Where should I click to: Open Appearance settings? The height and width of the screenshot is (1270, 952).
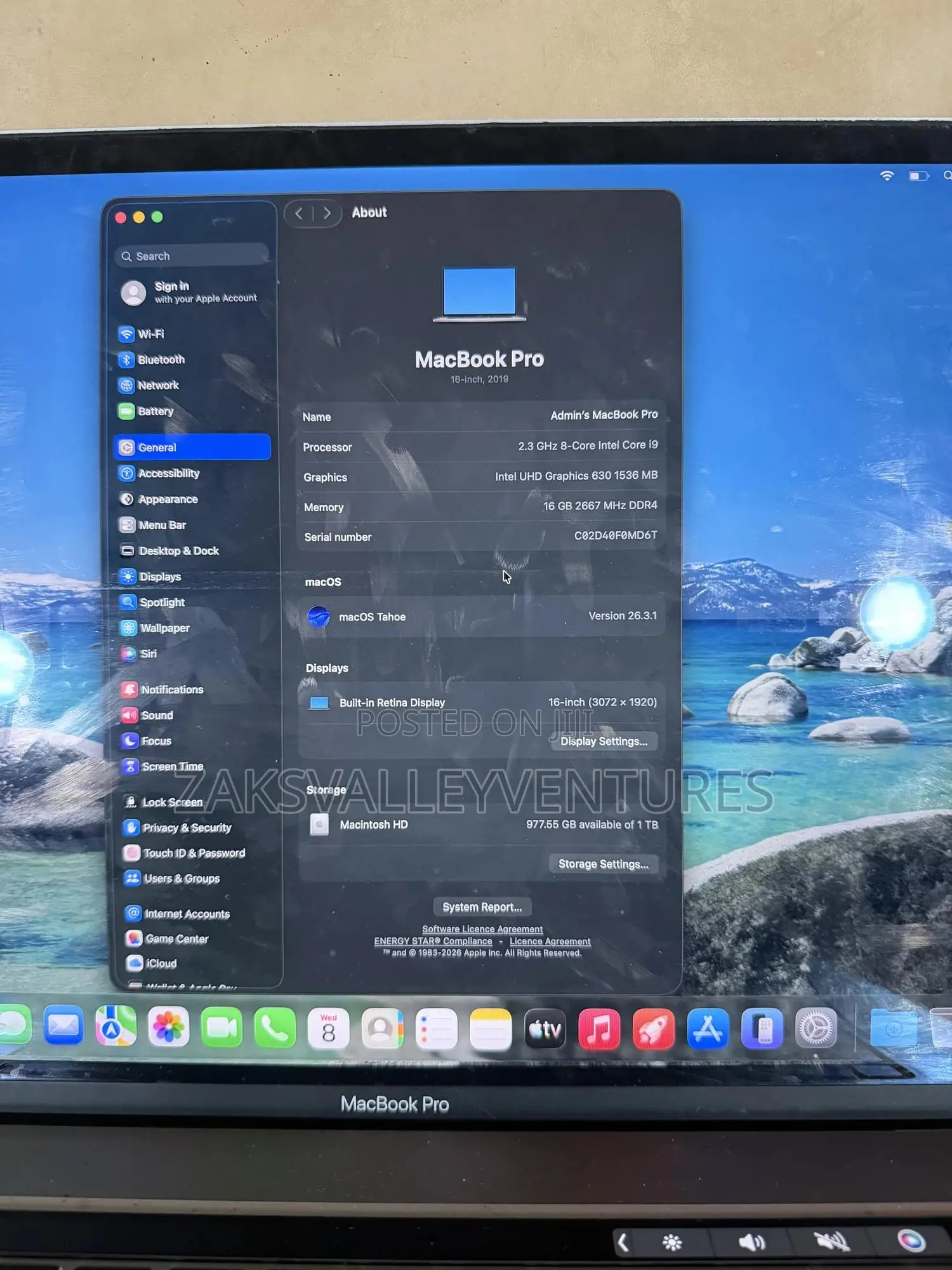[158, 499]
